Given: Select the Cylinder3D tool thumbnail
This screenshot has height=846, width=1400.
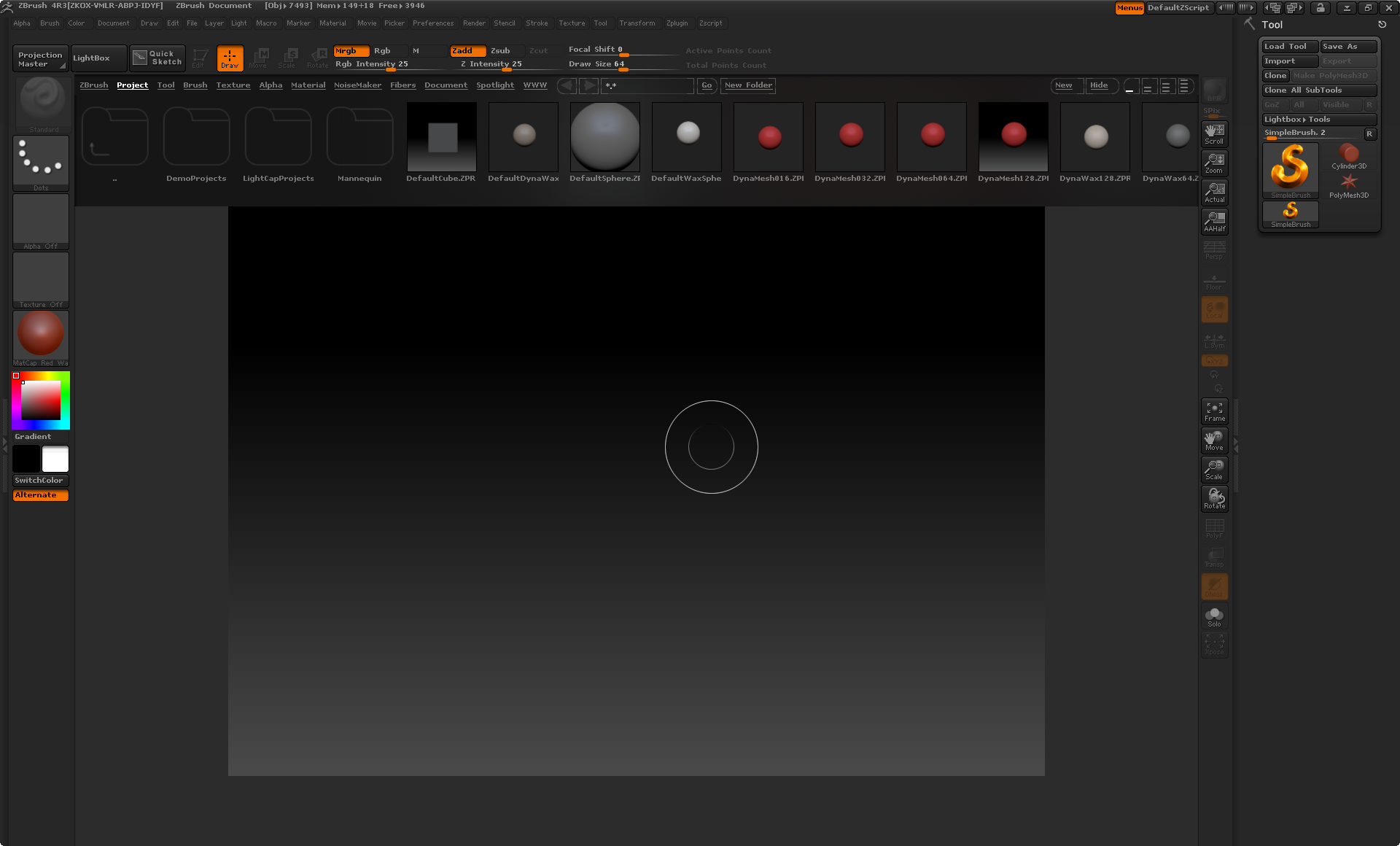Looking at the screenshot, I should (1348, 155).
